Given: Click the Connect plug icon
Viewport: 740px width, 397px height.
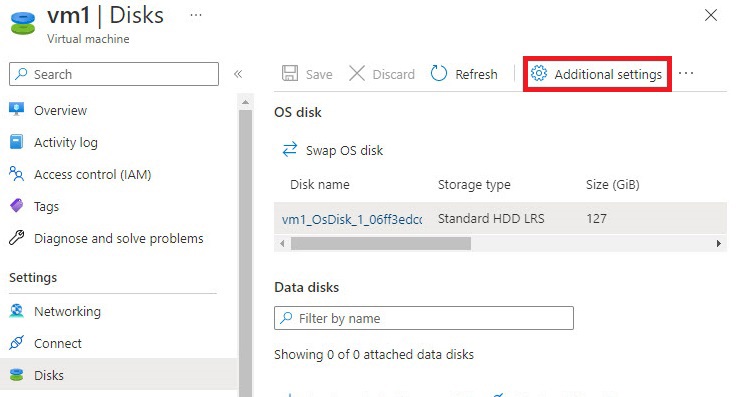Looking at the screenshot, I should [17, 342].
